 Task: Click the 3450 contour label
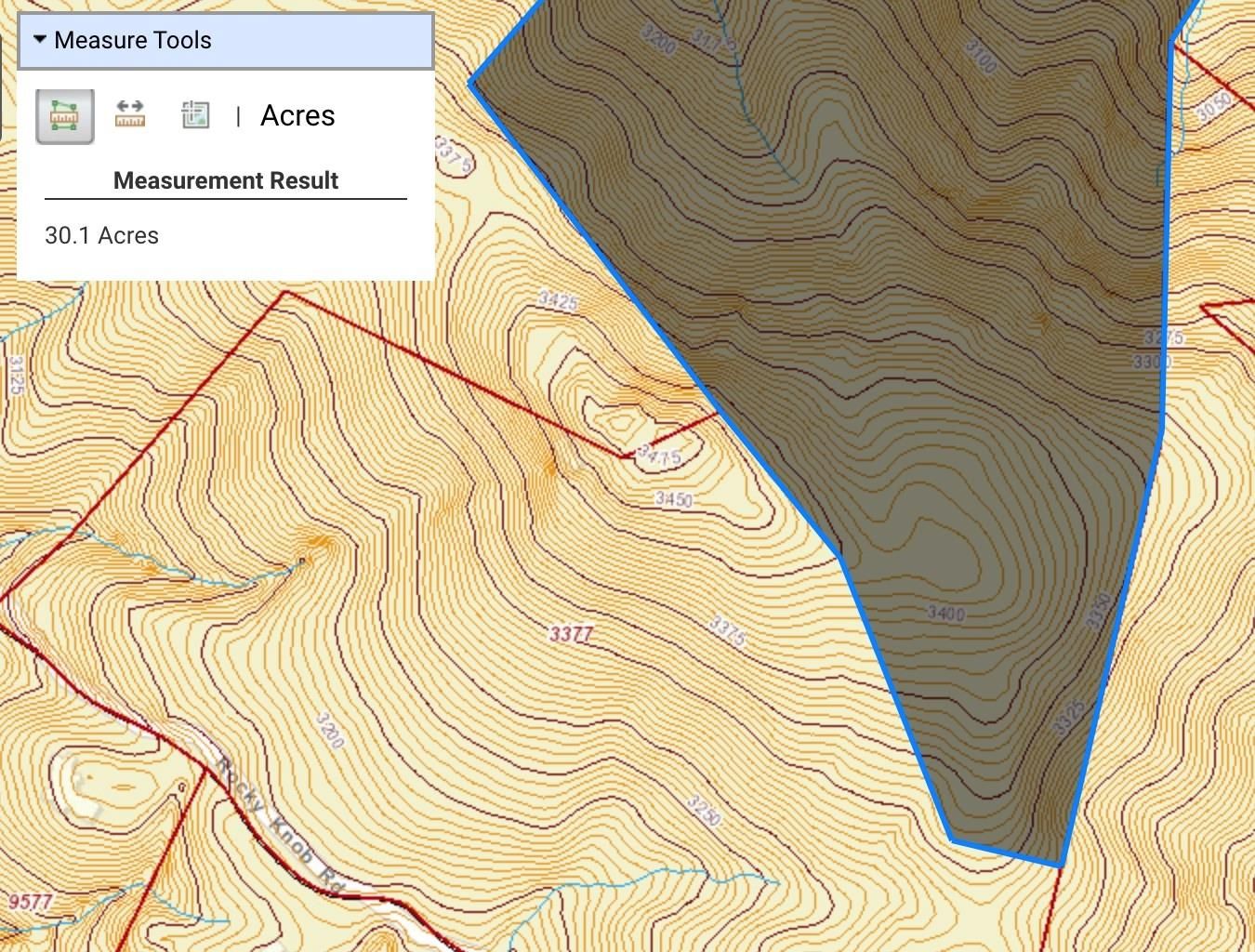[x=674, y=499]
